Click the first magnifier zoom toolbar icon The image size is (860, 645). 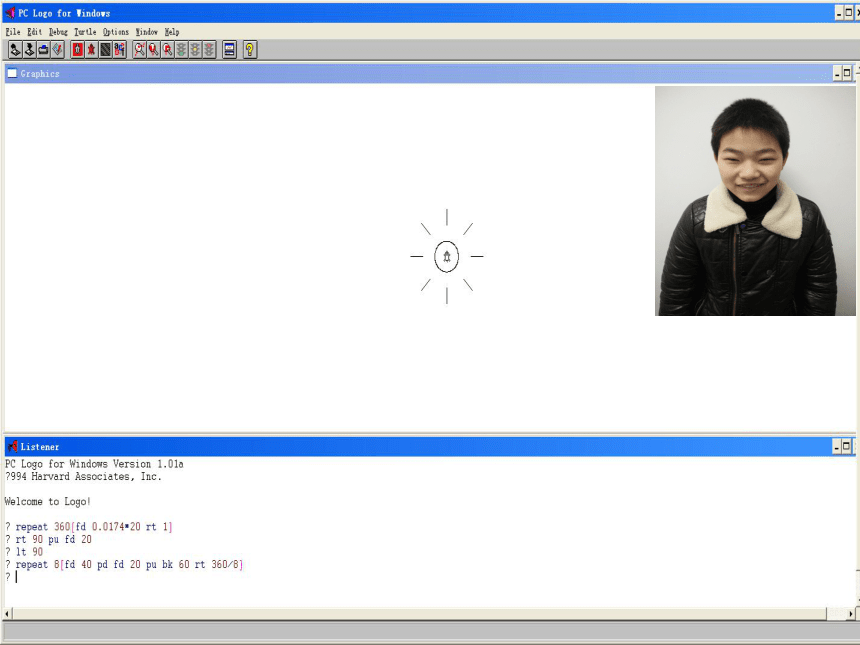pos(139,50)
